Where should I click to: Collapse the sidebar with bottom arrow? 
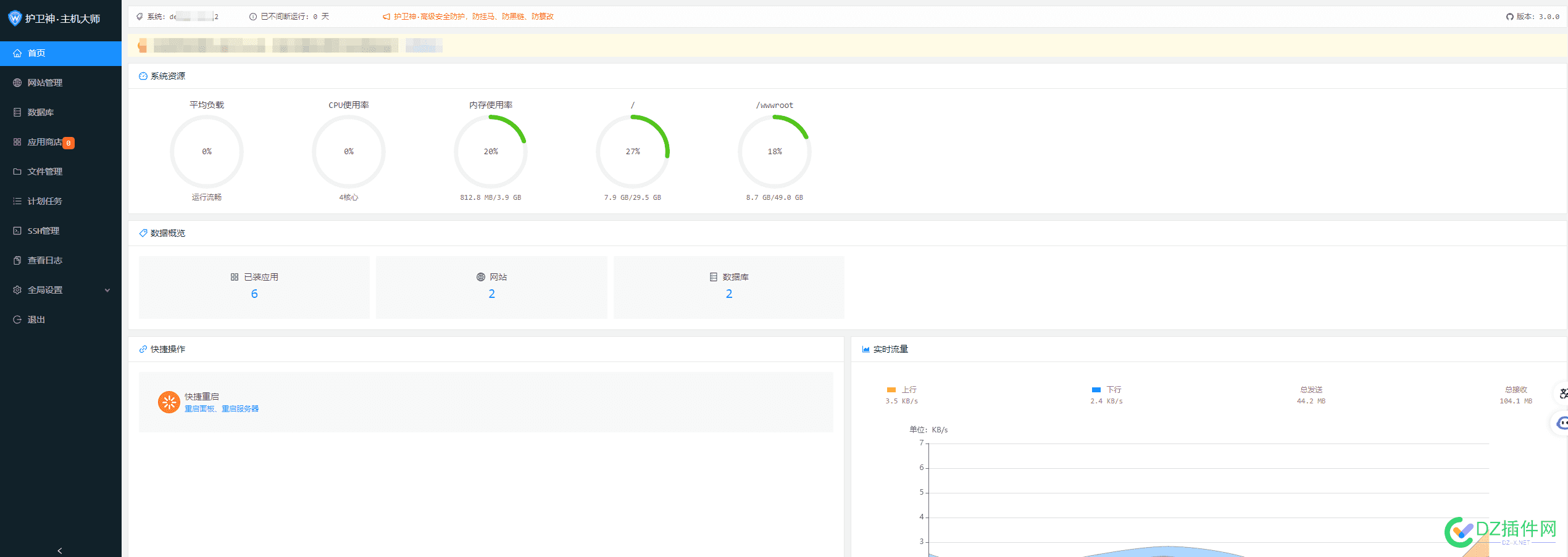click(60, 551)
